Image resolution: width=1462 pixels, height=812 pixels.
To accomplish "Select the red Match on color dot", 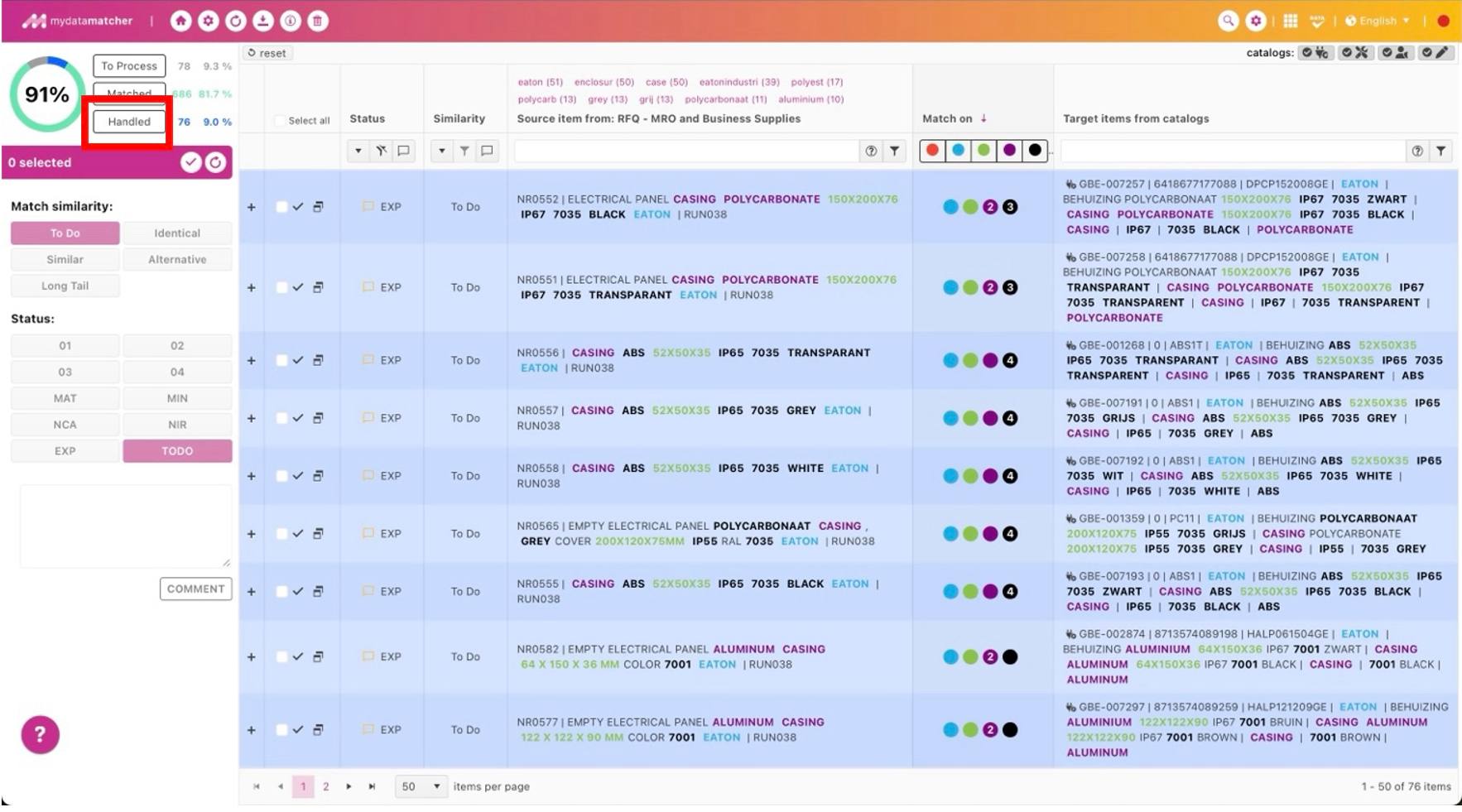I will [932, 151].
